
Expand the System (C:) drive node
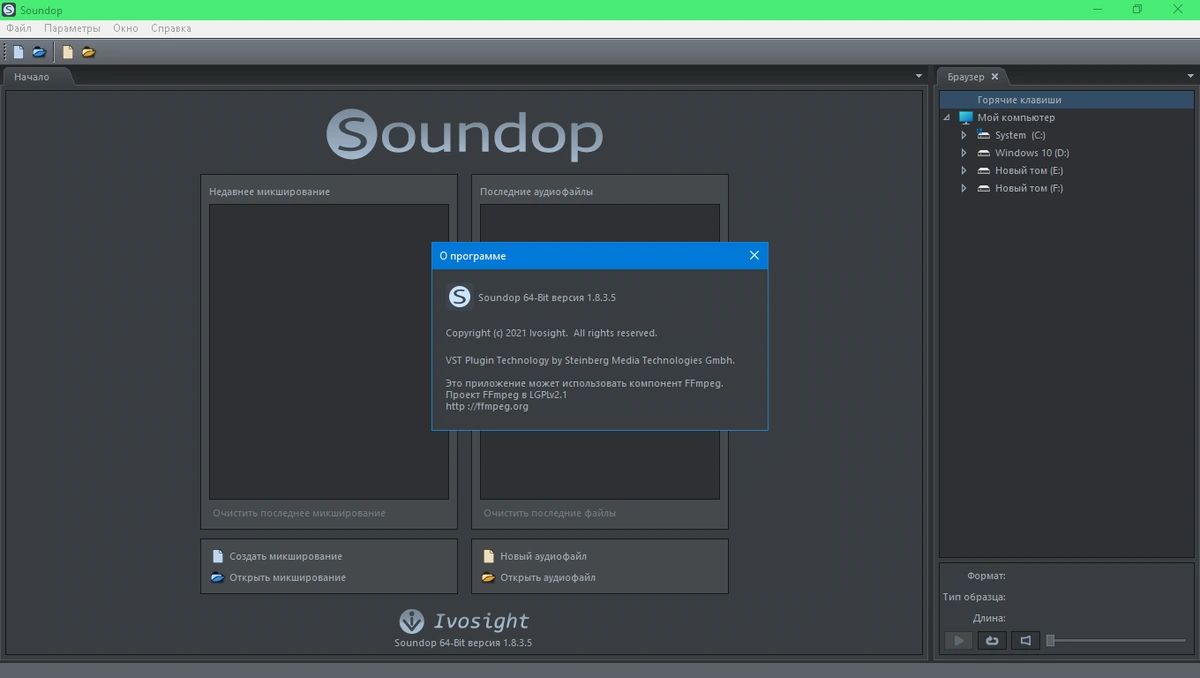(964, 135)
